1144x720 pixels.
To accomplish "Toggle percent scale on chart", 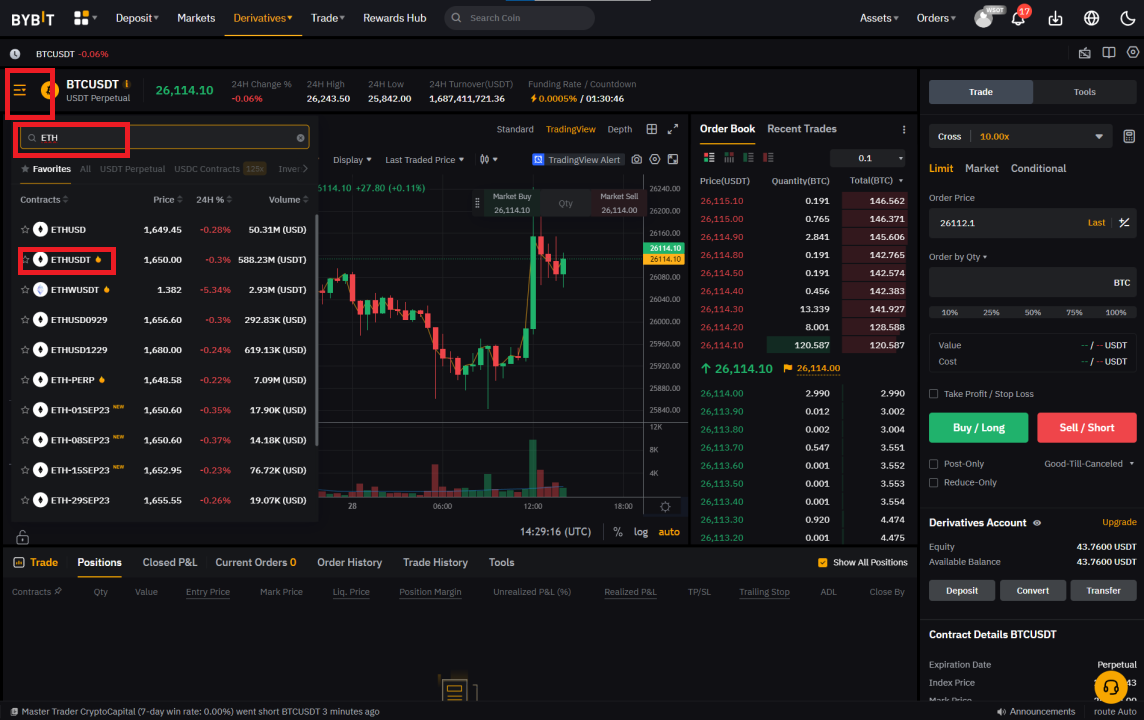I will point(618,532).
